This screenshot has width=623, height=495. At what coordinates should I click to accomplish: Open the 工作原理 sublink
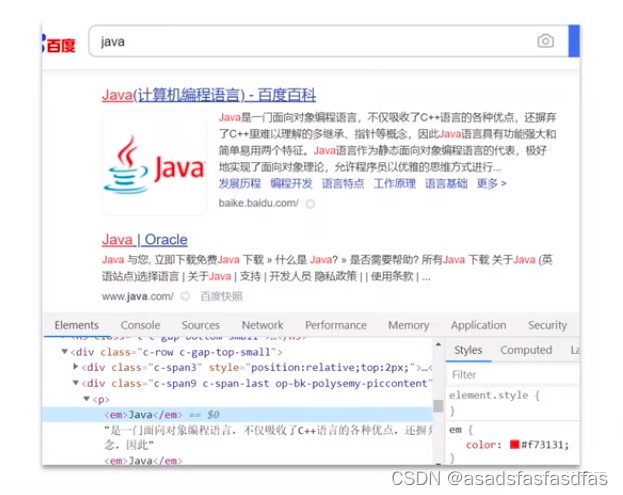coord(395,183)
